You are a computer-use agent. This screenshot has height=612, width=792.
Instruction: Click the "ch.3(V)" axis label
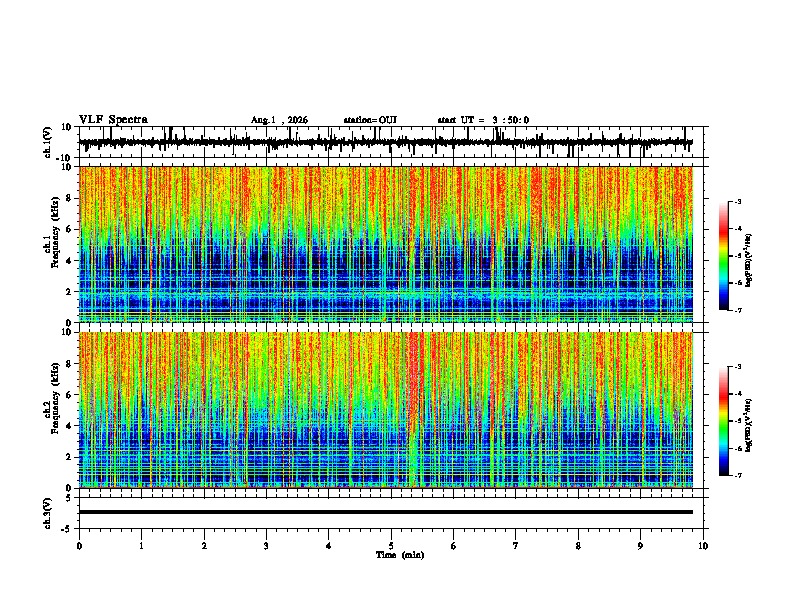pos(48,513)
